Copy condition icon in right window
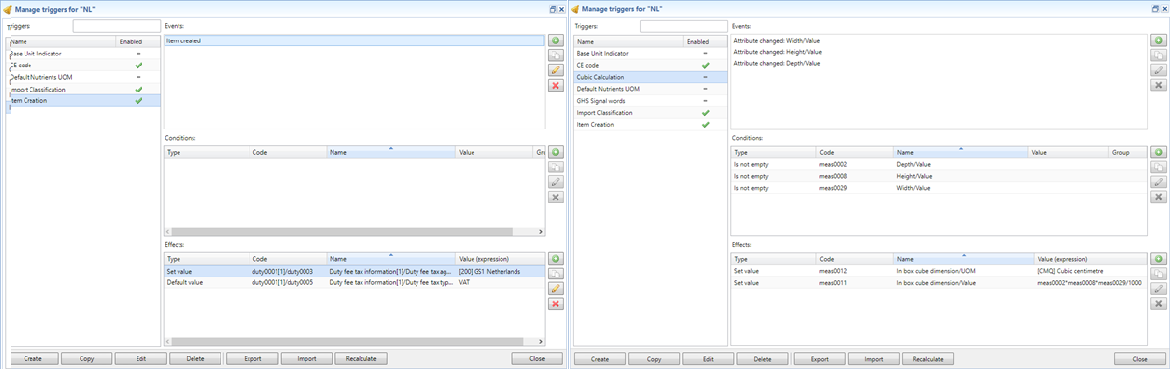Viewport: 1170px width, 369px height. coord(1158,167)
